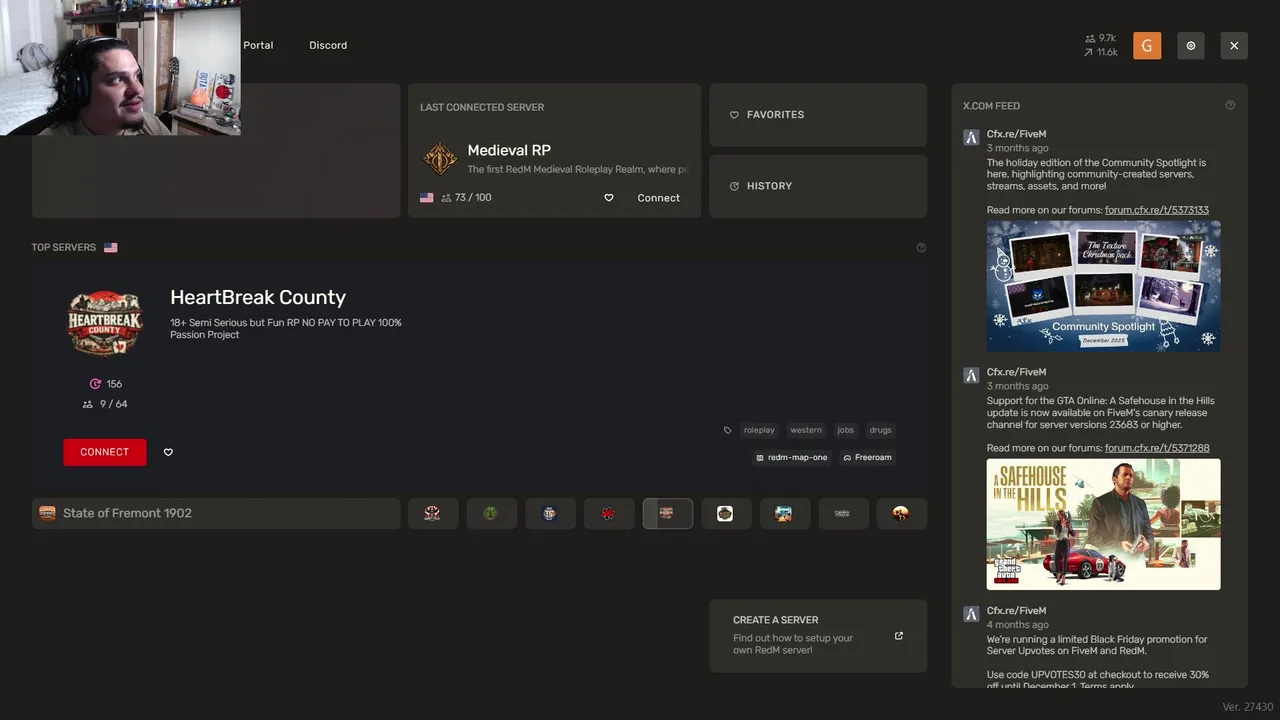The width and height of the screenshot is (1280, 720).
Task: Close the launcher with the X button
Action: (x=1234, y=45)
